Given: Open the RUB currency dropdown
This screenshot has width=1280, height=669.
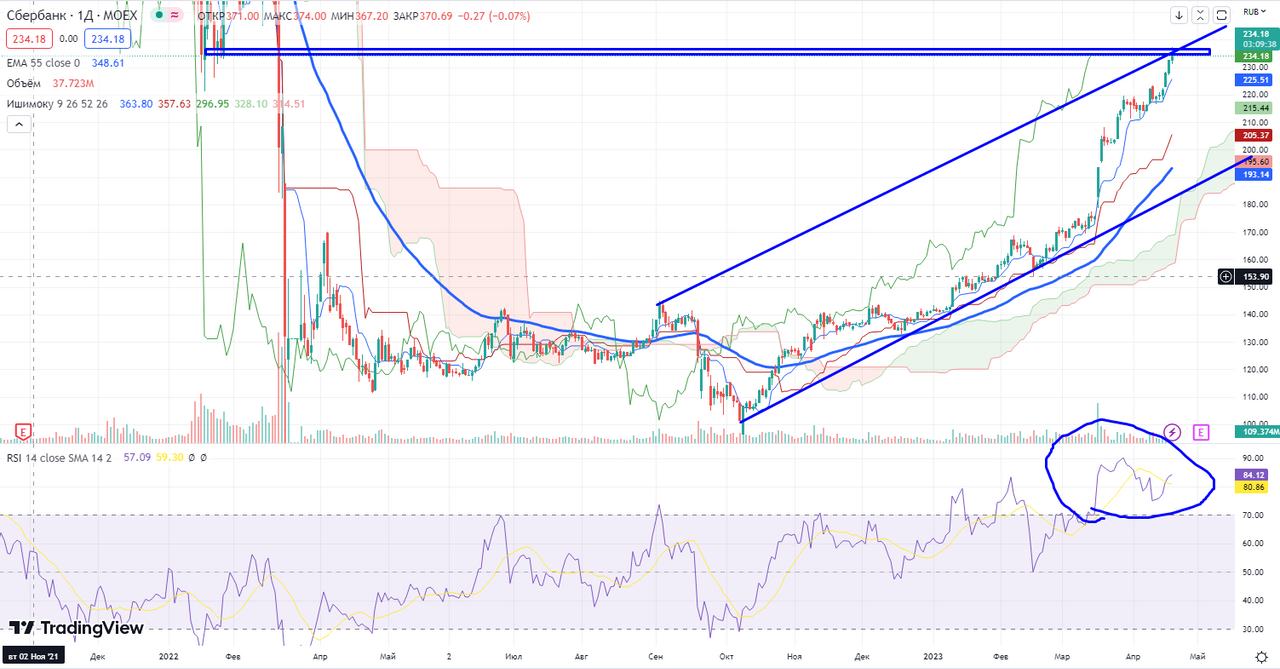Looking at the screenshot, I should pyautogui.click(x=1253, y=12).
